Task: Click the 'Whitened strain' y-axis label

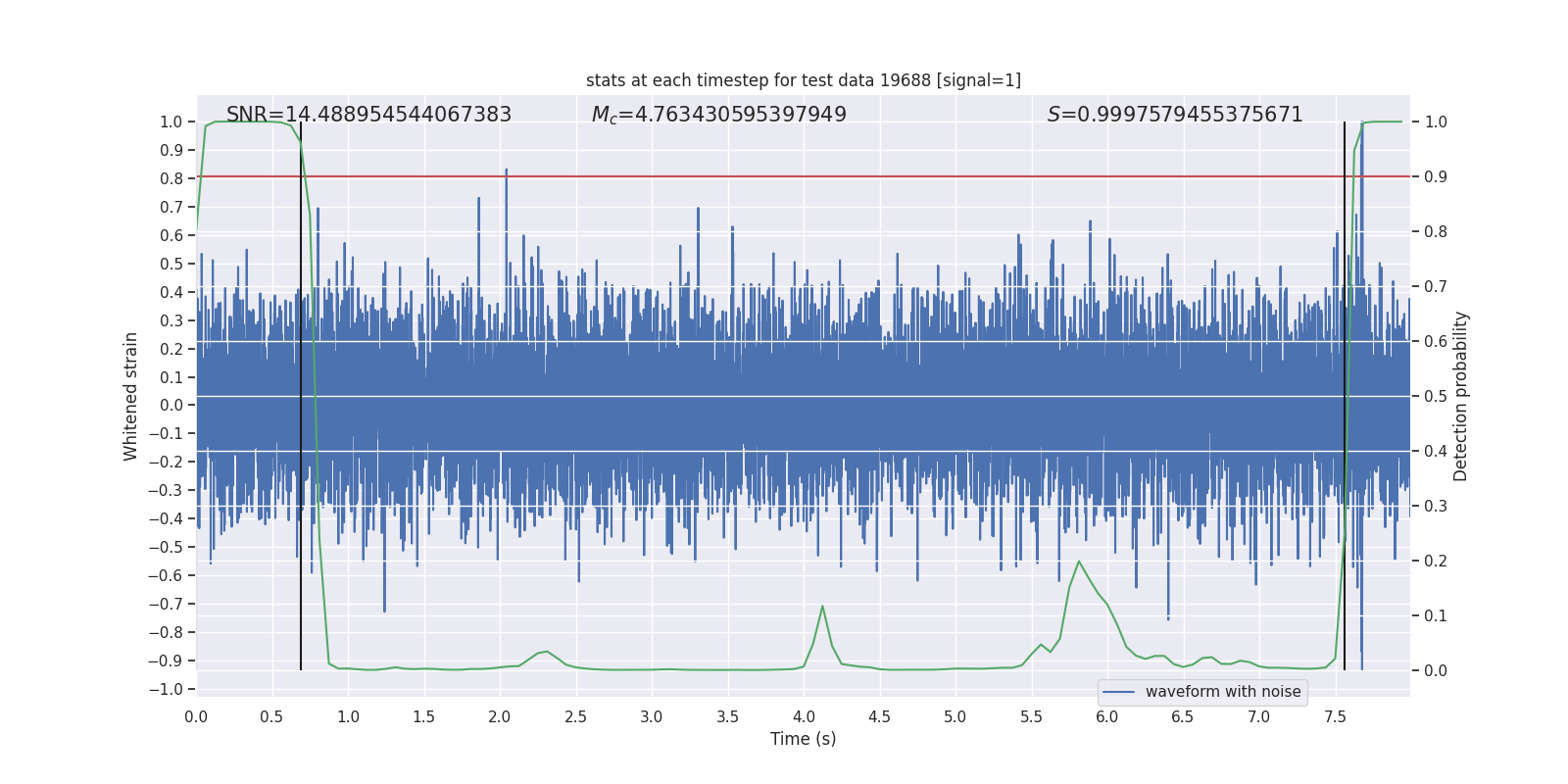Action: (131, 396)
